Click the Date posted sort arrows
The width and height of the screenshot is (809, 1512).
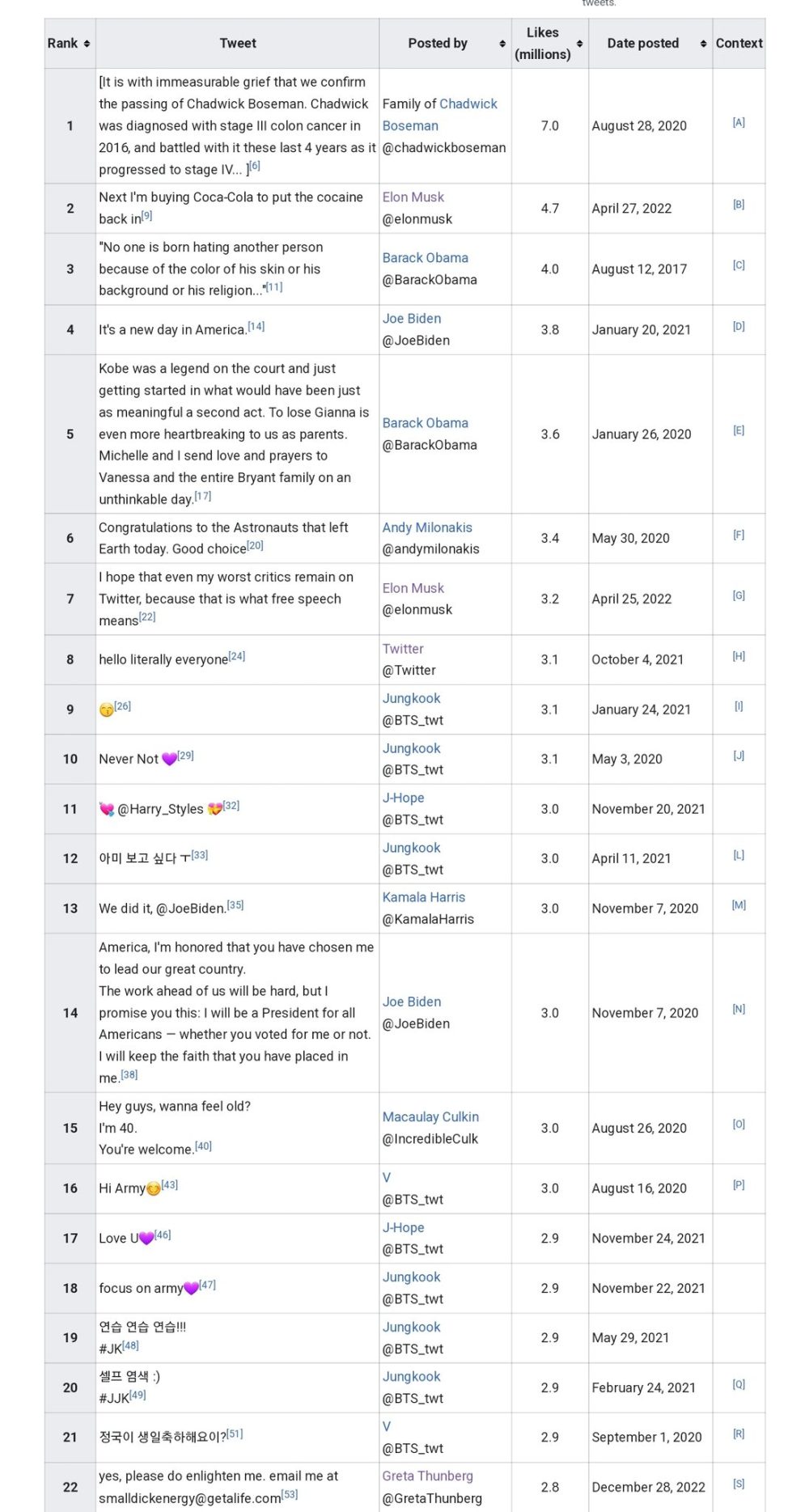[x=703, y=44]
